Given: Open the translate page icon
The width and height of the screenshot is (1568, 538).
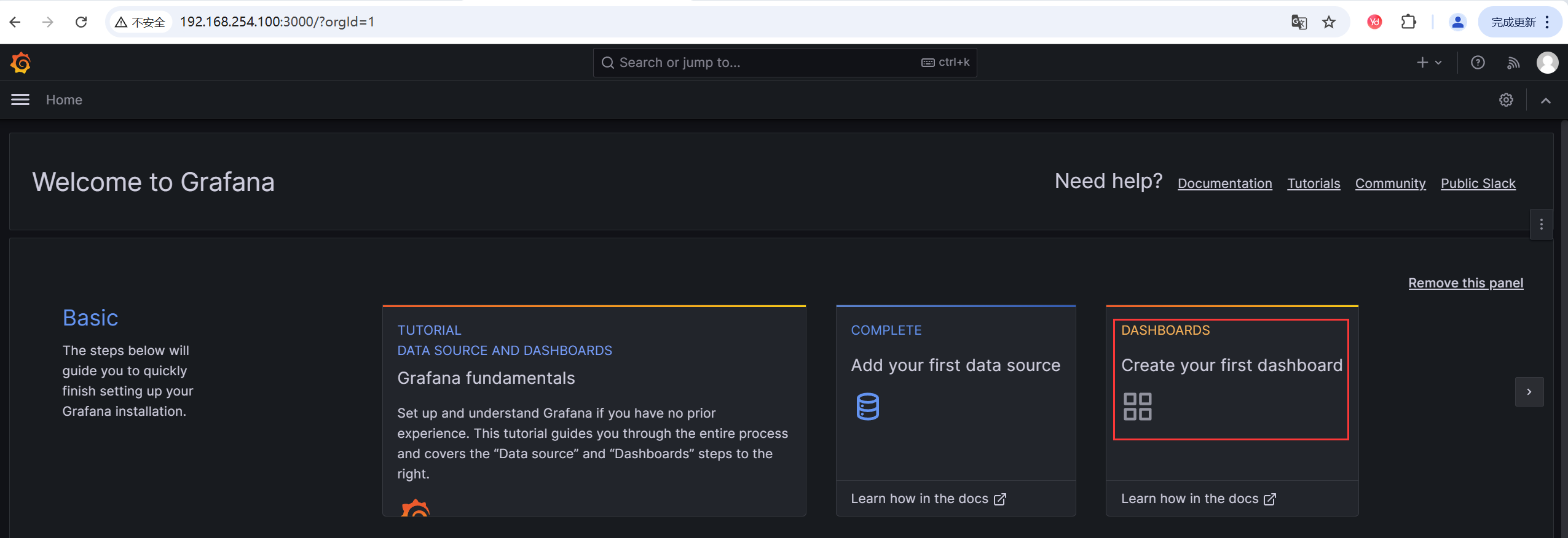Looking at the screenshot, I should point(1299,22).
